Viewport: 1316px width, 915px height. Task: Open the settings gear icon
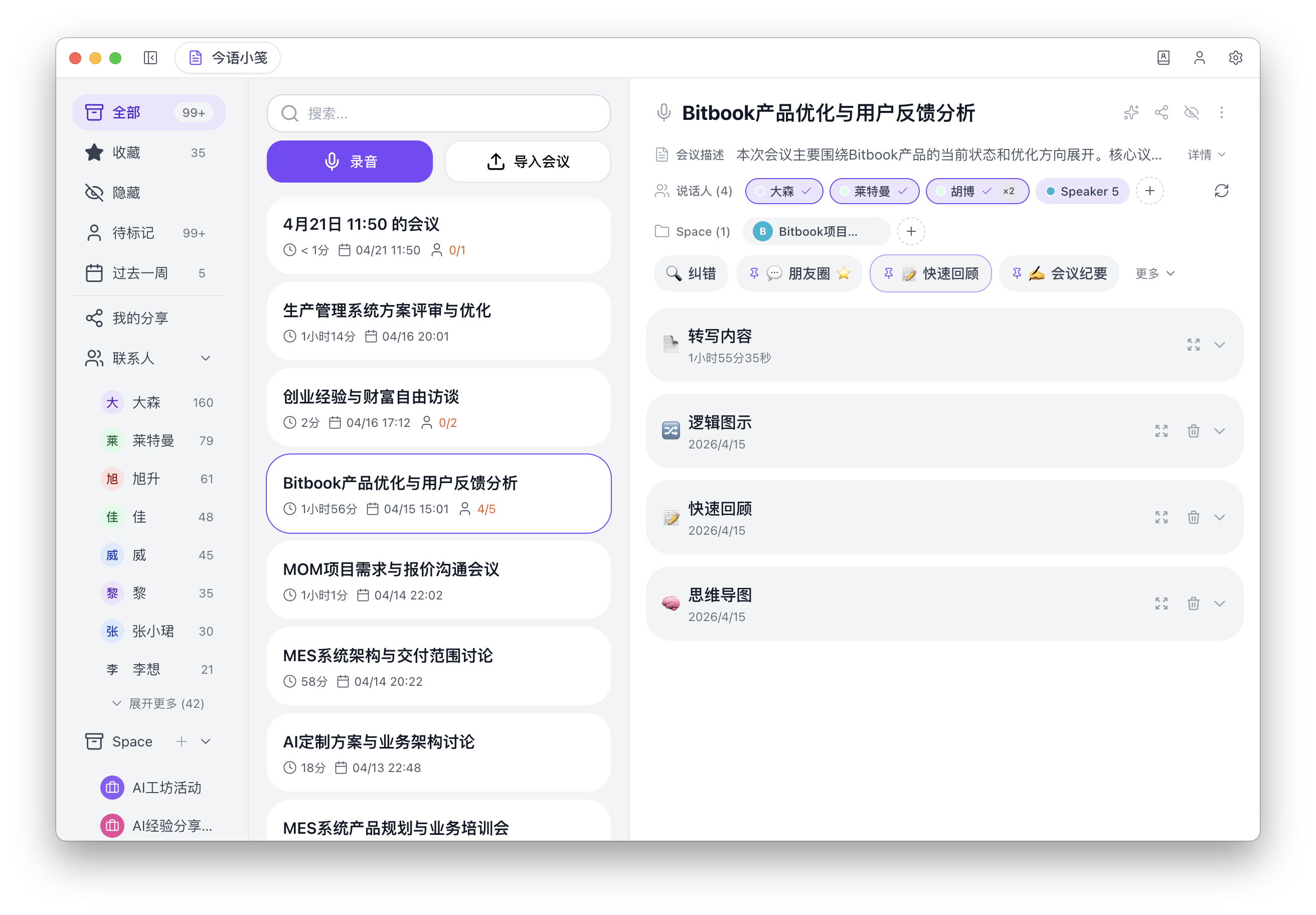coord(1235,58)
